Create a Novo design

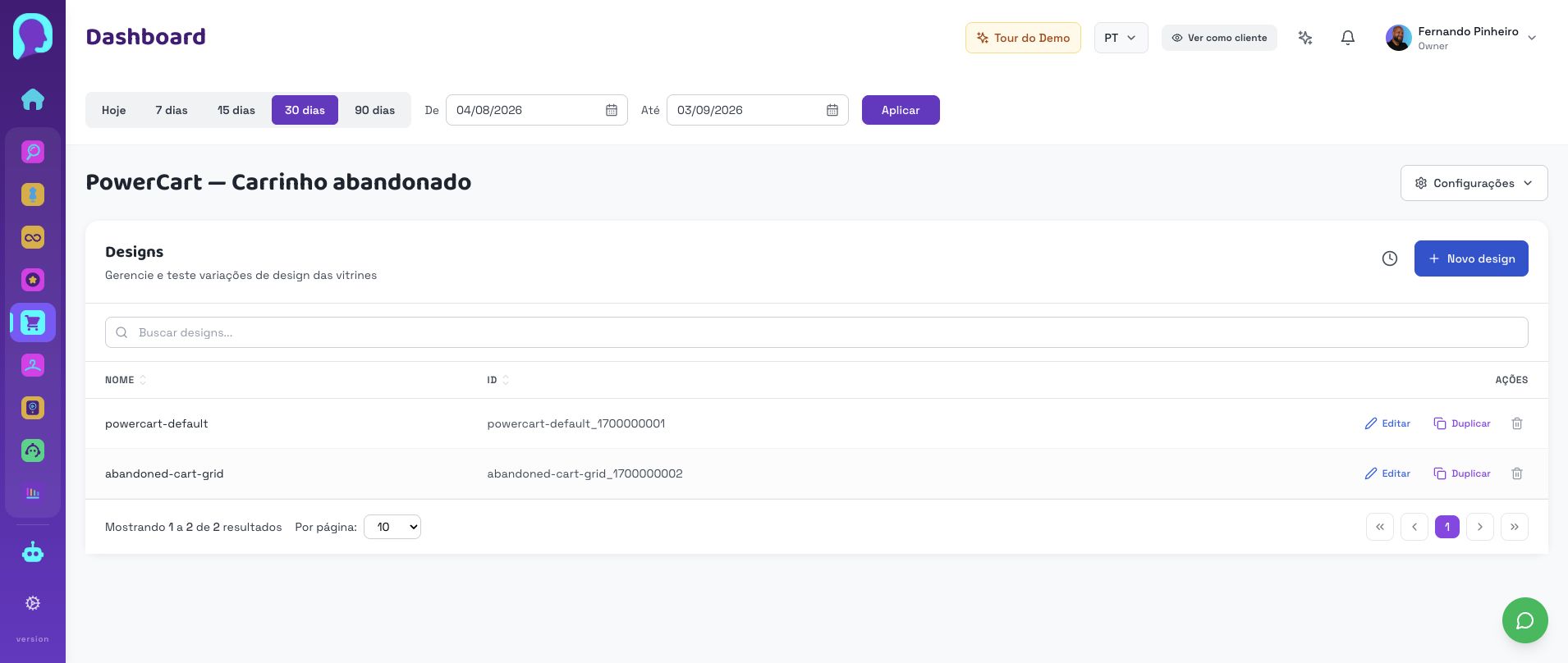pos(1471,258)
